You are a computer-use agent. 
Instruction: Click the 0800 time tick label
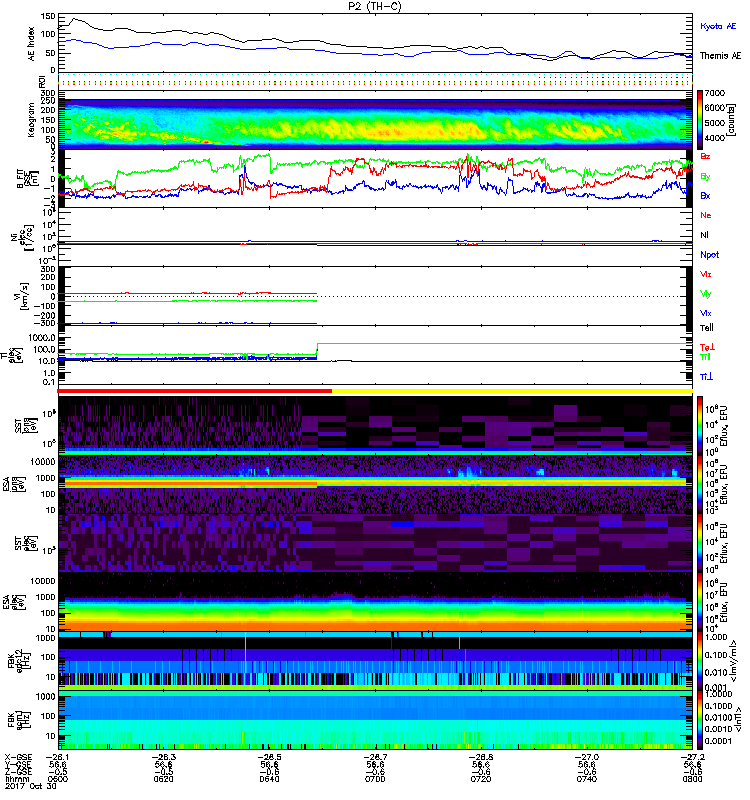[693, 780]
